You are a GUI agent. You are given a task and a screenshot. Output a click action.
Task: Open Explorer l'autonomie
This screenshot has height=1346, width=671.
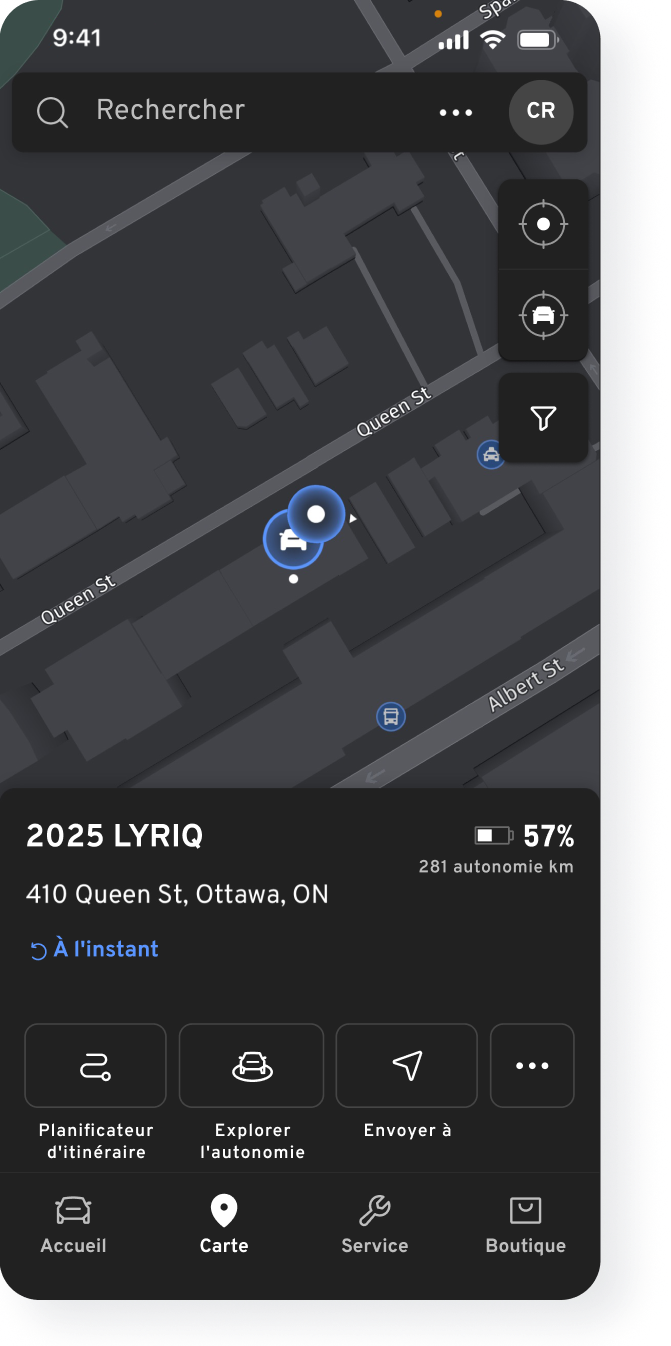[251, 1065]
